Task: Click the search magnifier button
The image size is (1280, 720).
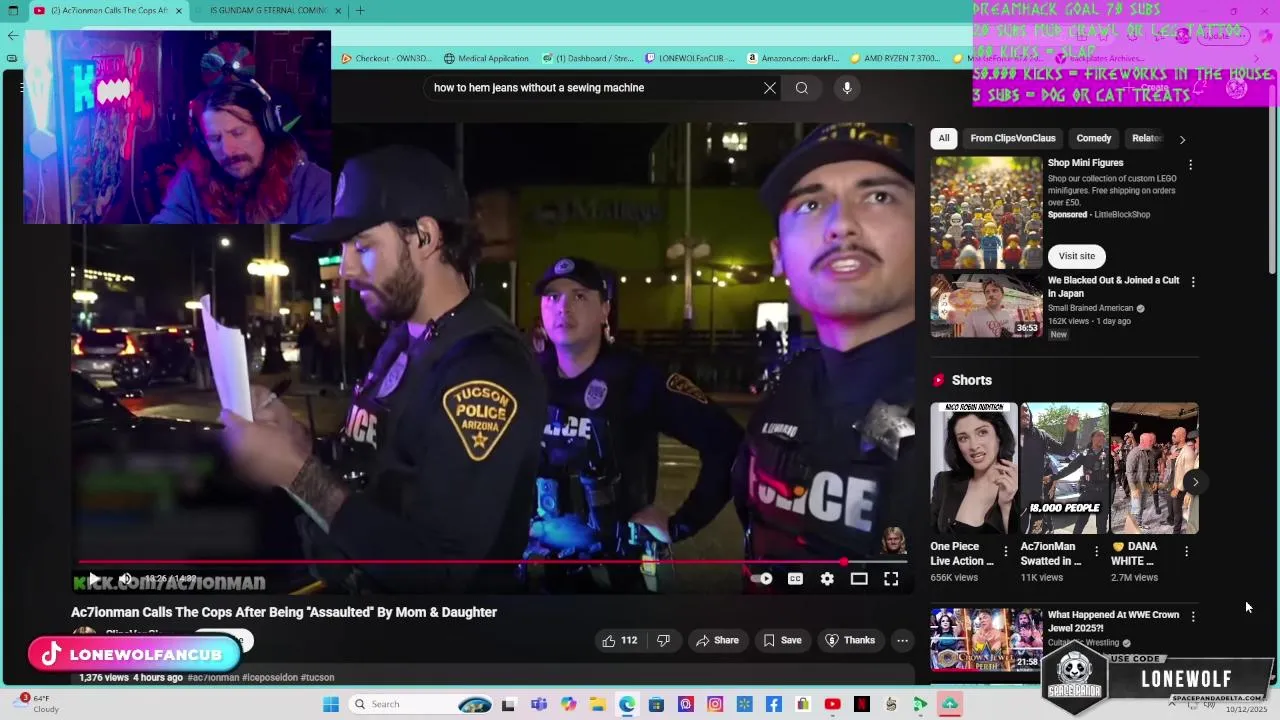Action: coord(802,88)
